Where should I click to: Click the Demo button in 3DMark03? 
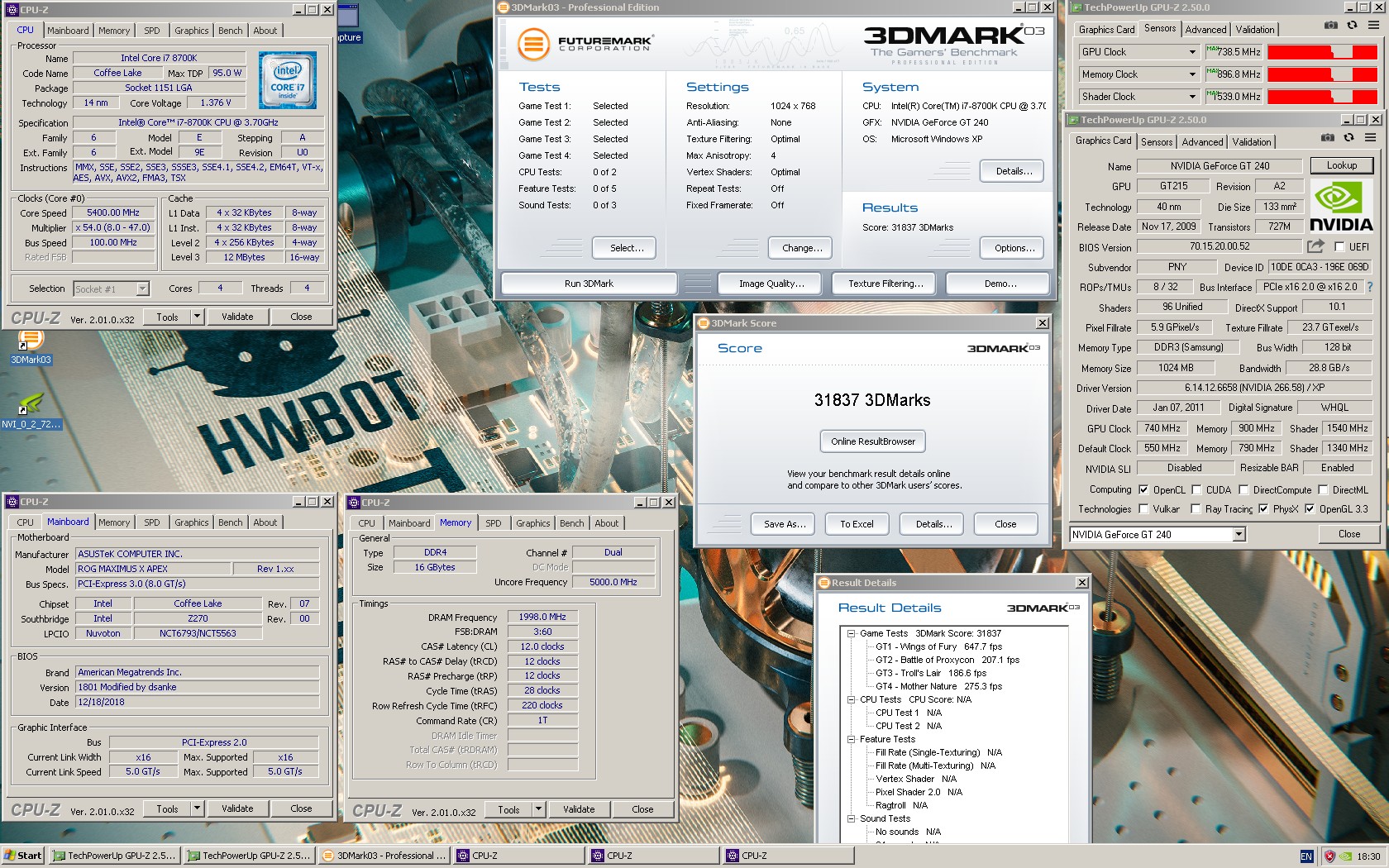click(1000, 284)
